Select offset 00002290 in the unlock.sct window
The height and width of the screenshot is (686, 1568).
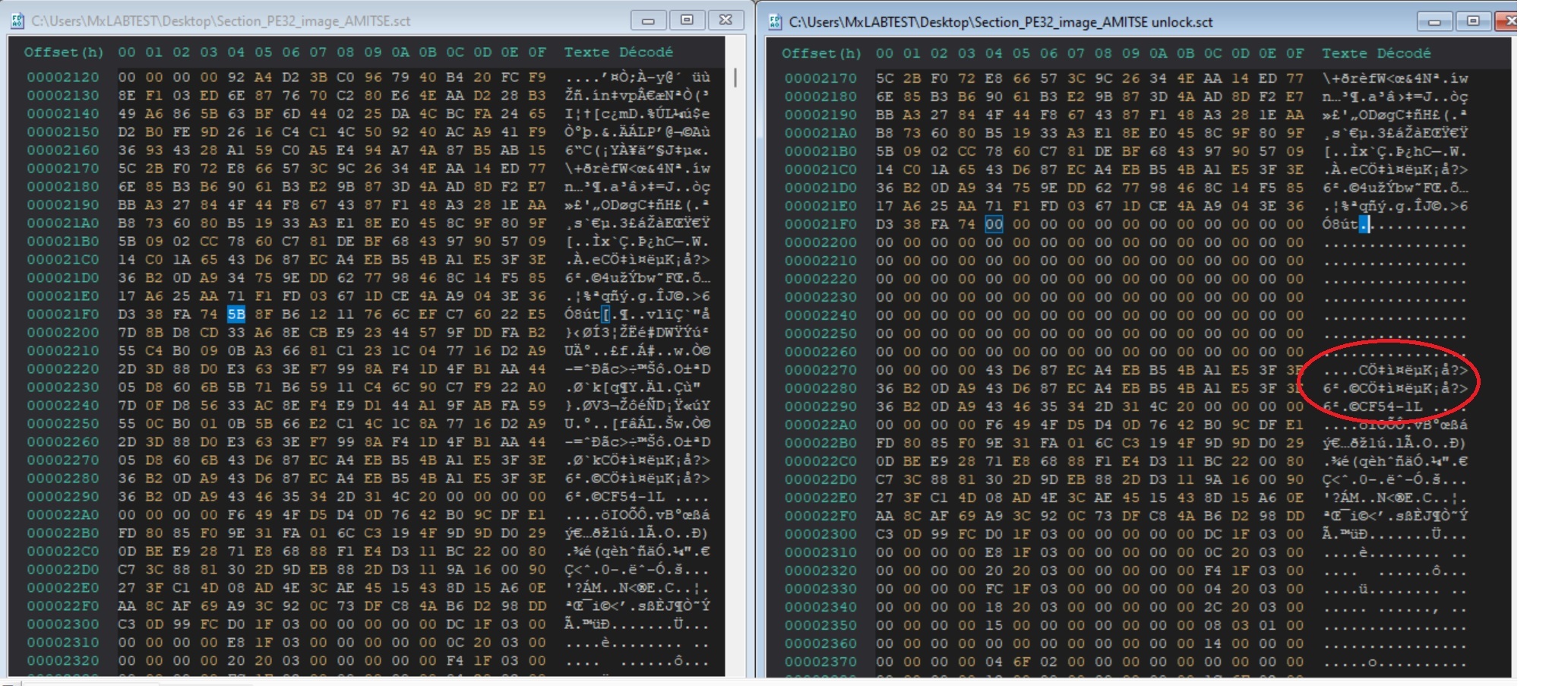pos(820,406)
